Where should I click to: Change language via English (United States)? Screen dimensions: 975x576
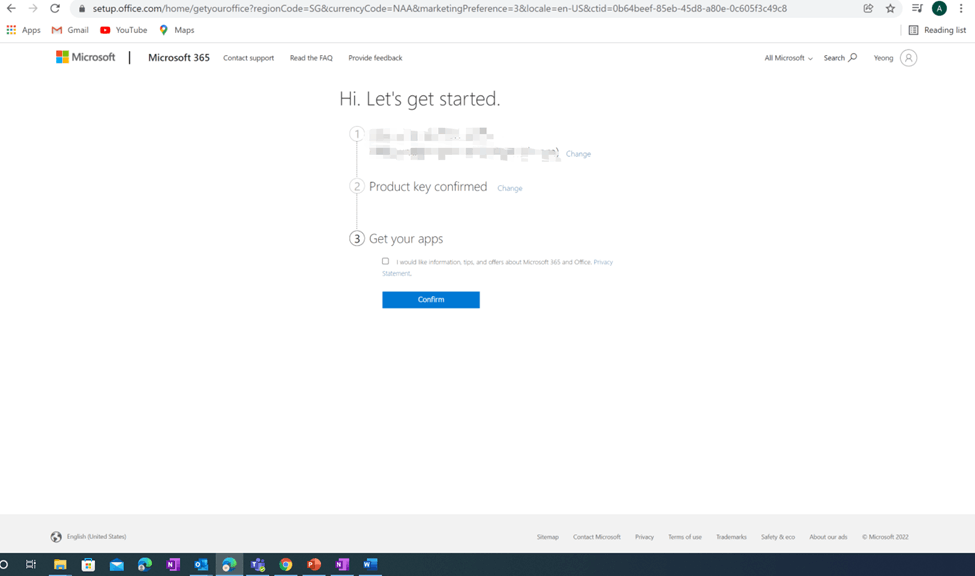(89, 537)
